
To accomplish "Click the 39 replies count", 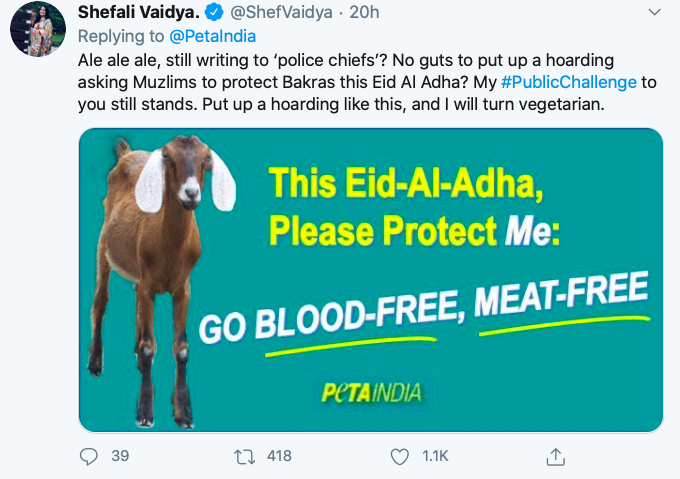I will pyautogui.click(x=120, y=456).
